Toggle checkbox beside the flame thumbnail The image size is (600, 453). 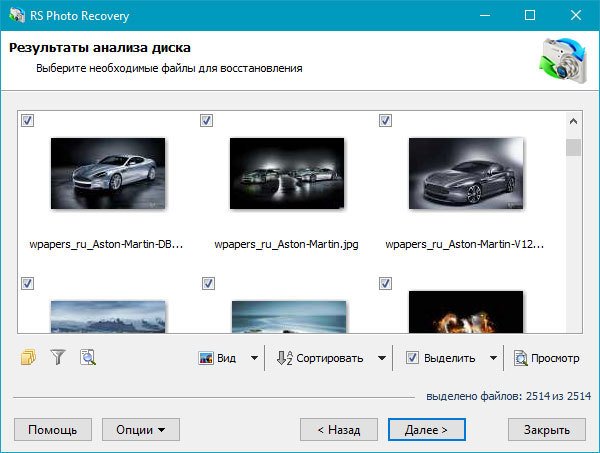pyautogui.click(x=385, y=284)
